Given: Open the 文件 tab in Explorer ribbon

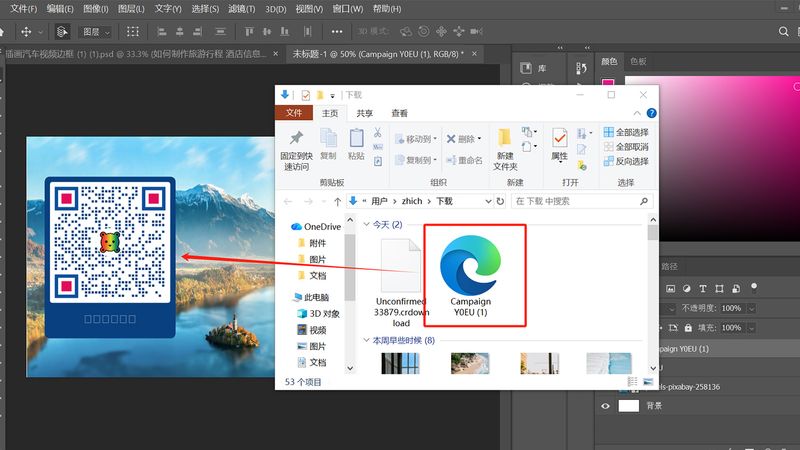Looking at the screenshot, I should [294, 113].
